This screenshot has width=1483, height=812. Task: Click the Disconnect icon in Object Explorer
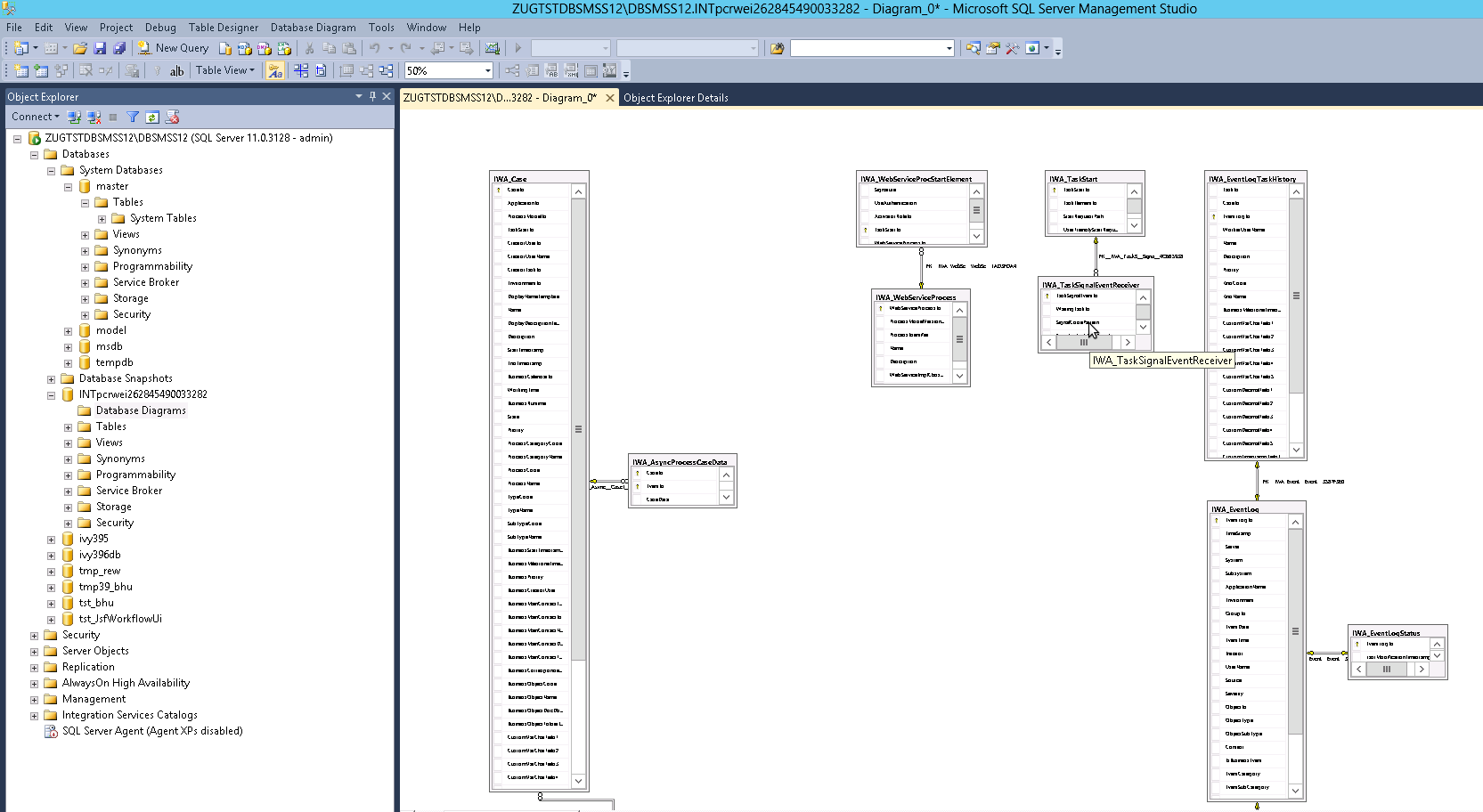pyautogui.click(x=94, y=117)
